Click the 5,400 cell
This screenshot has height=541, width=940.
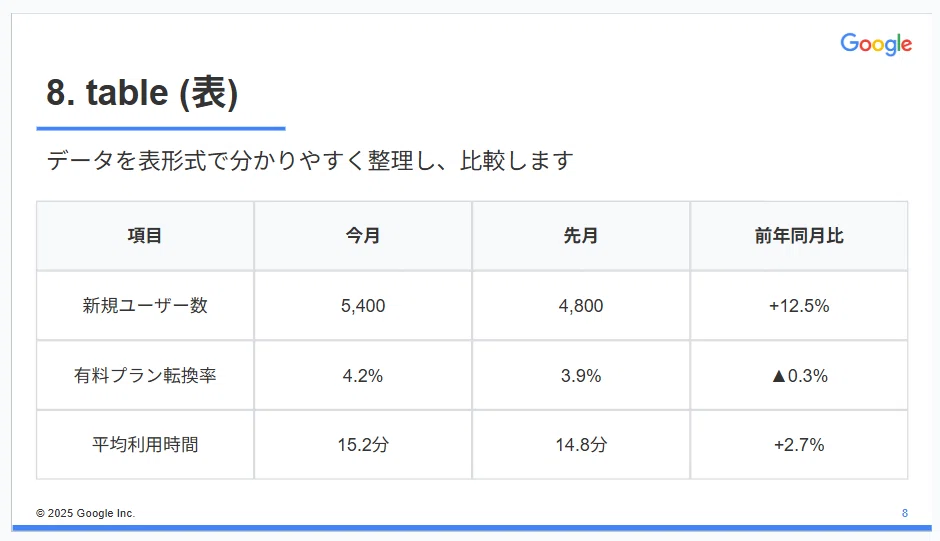tap(363, 306)
